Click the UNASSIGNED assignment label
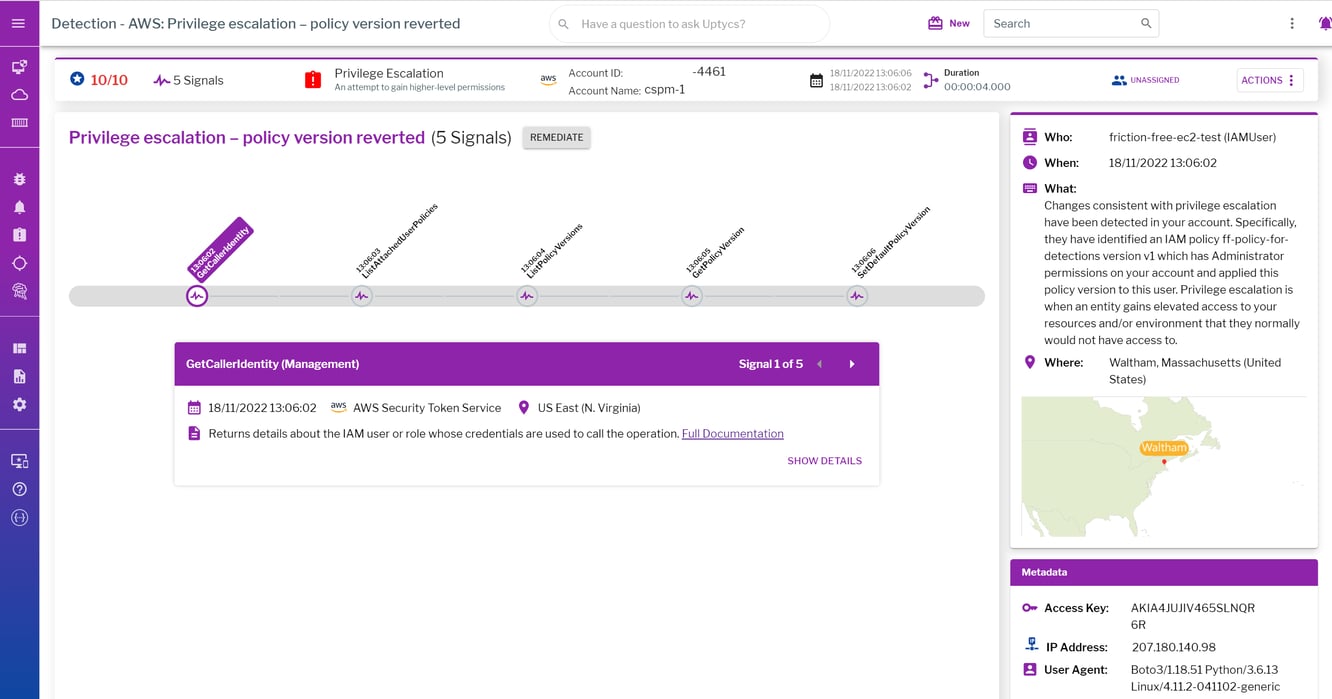 point(1155,80)
